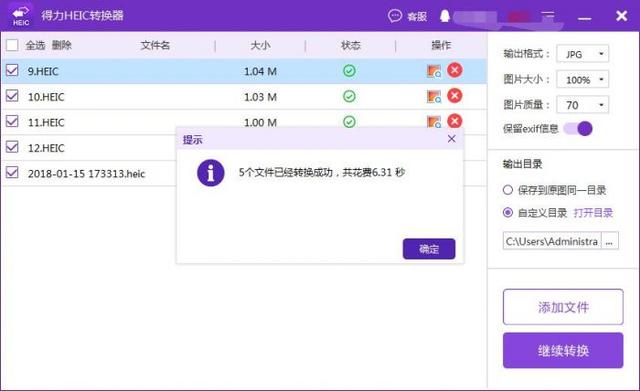This screenshot has height=391, width=640.
Task: Preview image for 9.HEIC row
Action: pos(434,71)
